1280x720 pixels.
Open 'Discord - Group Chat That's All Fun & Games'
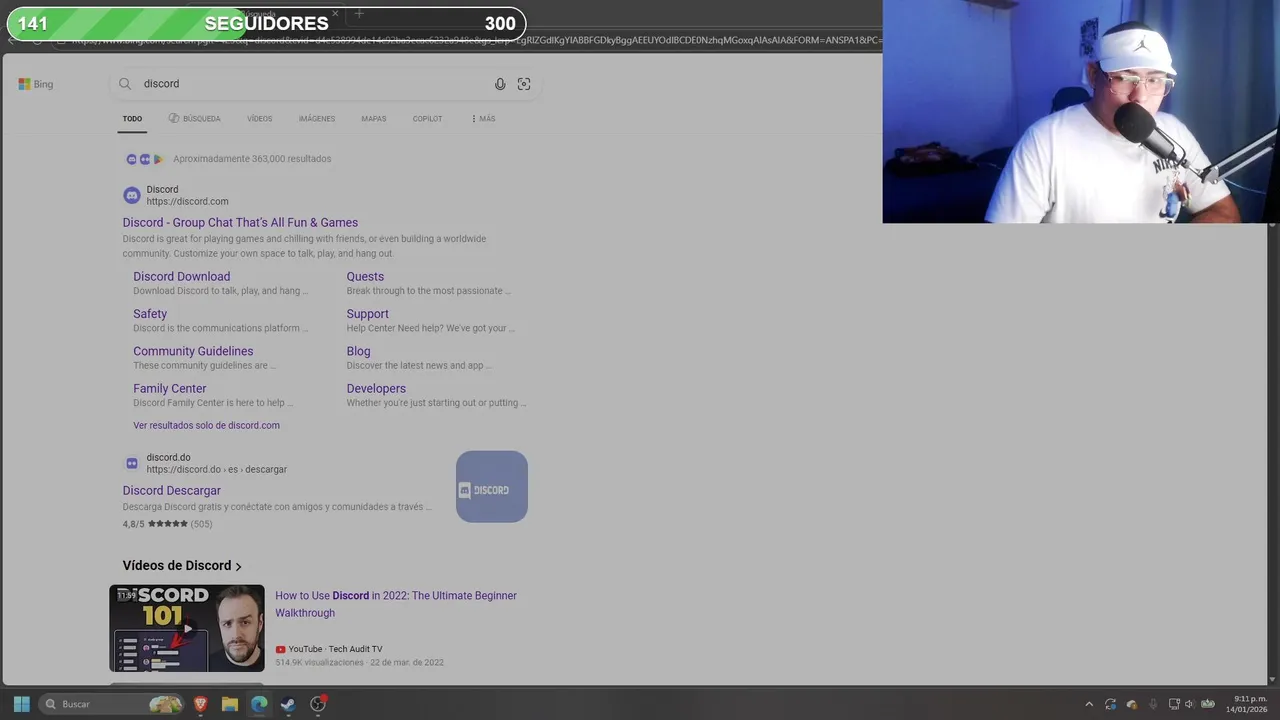240,223
